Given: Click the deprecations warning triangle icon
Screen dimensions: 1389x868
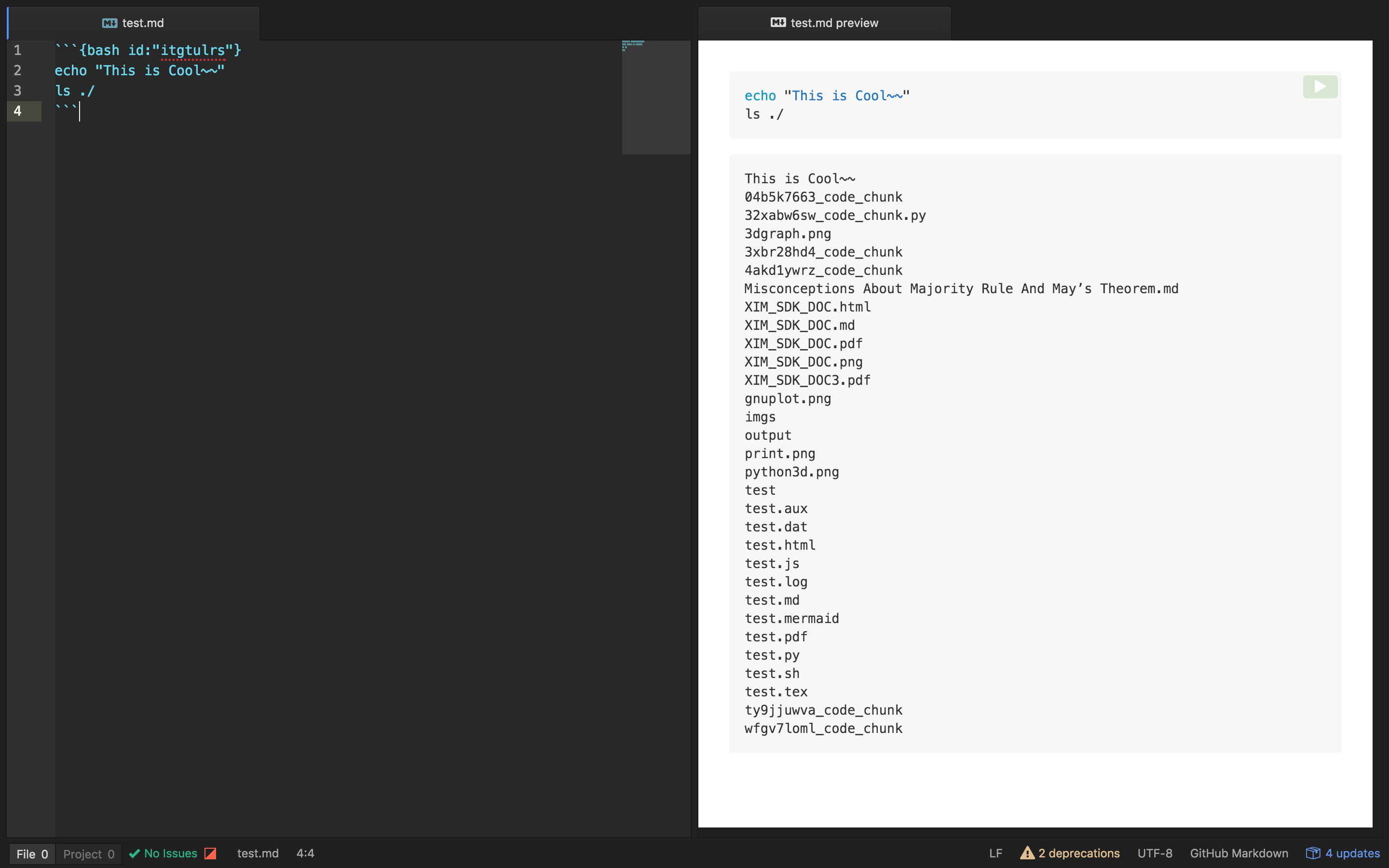Looking at the screenshot, I should click(1027, 853).
